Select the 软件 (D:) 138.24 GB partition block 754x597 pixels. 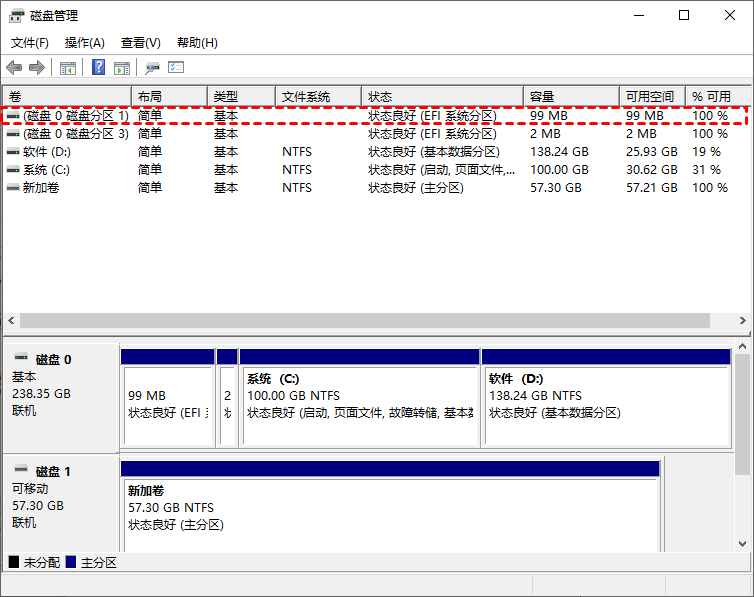pos(606,398)
